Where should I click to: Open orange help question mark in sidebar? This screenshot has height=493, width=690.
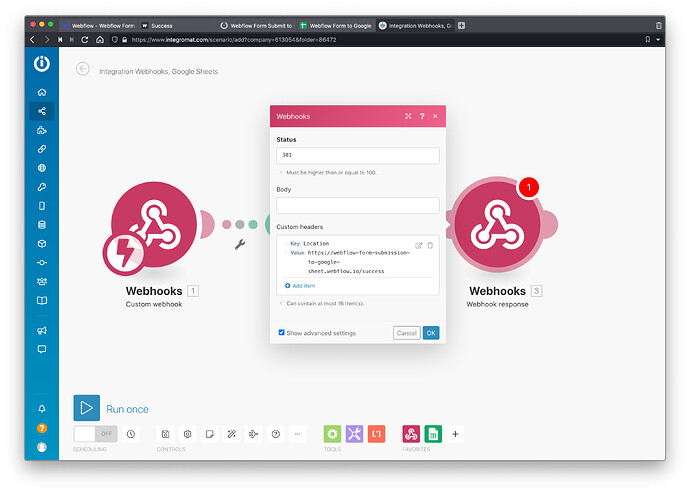(42, 428)
